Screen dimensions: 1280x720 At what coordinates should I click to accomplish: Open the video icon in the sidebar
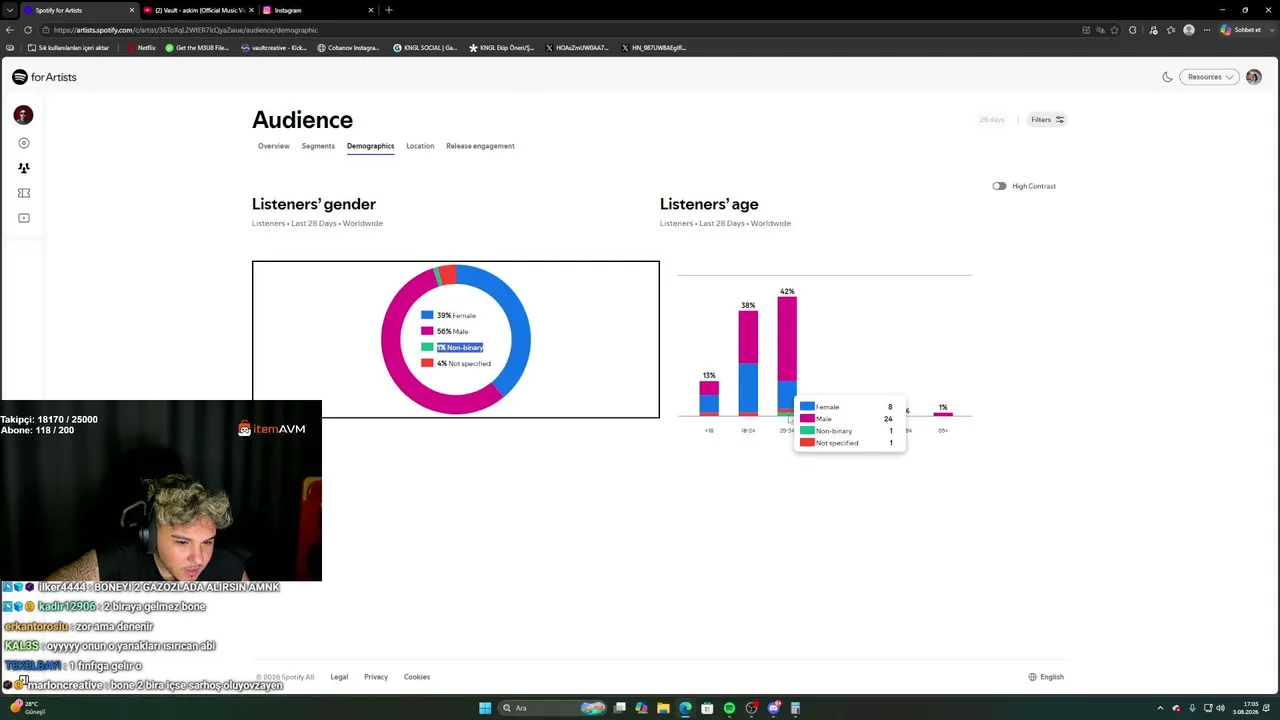click(x=24, y=218)
